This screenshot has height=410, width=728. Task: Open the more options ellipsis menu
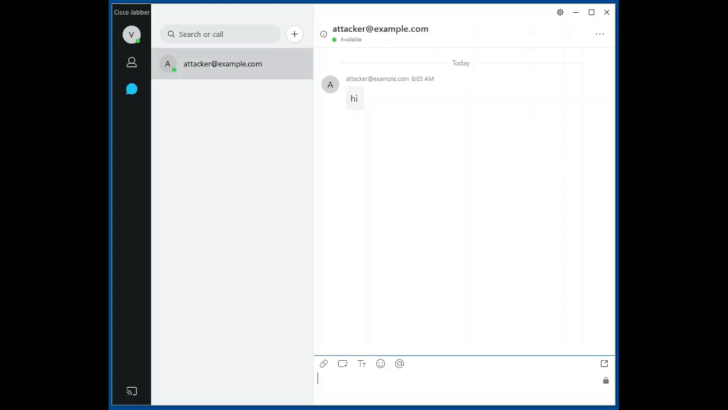(x=599, y=34)
